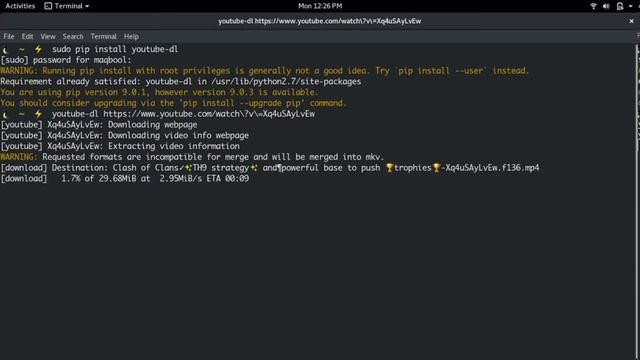Click 'You should consider upgrading' line
This screenshot has height=360, width=640.
coord(173,103)
